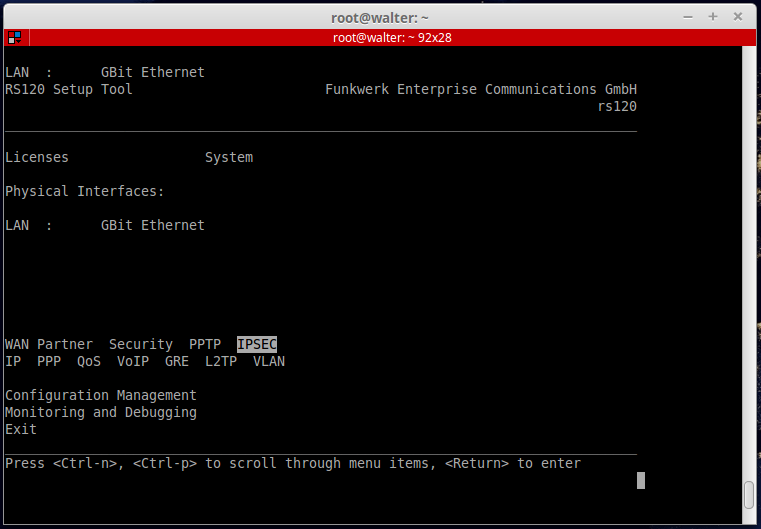Open the VoIP menu entry
The image size is (761, 529).
point(133,361)
